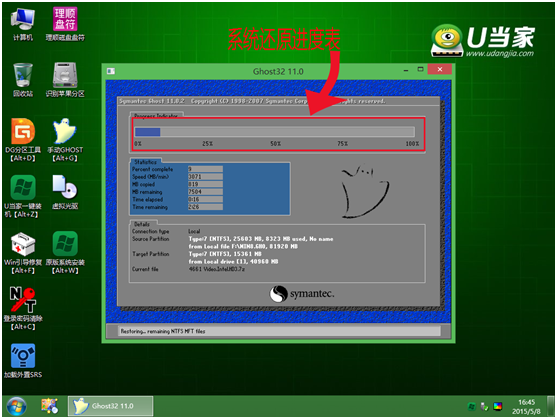Image resolution: width=557 pixels, height=419 pixels.
Task: Click the Source Partition details line
Action: [x=261, y=239]
